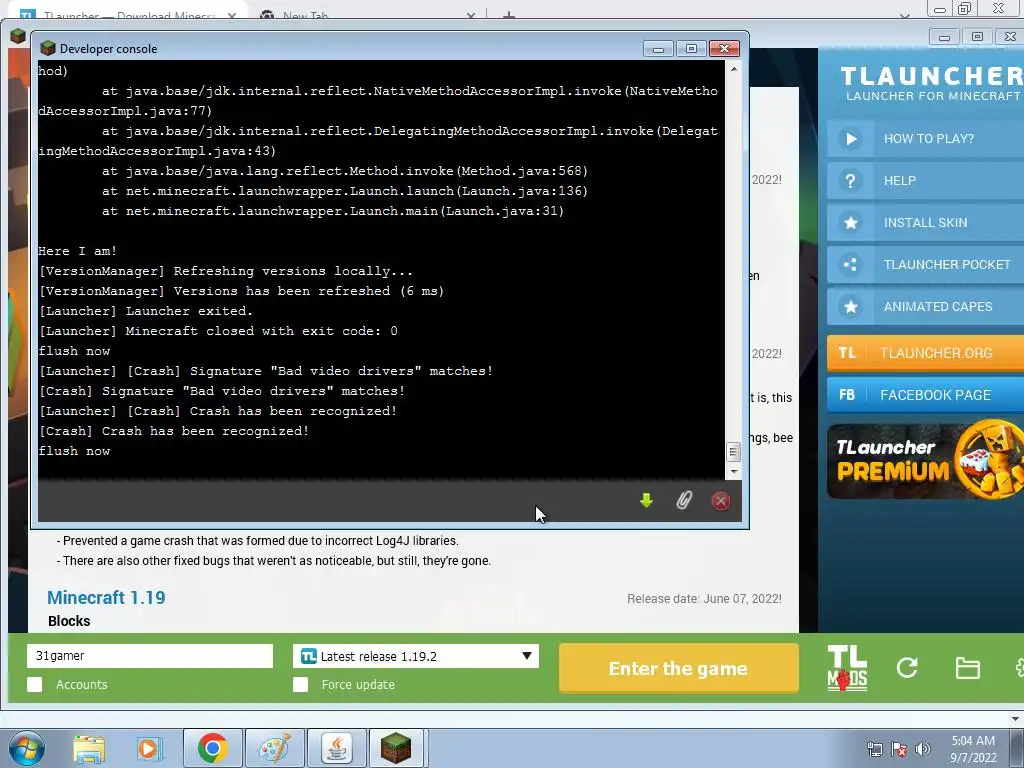The width and height of the screenshot is (1024, 768).
Task: Open the TLAUNCHER POCKET menu item
Action: click(925, 264)
